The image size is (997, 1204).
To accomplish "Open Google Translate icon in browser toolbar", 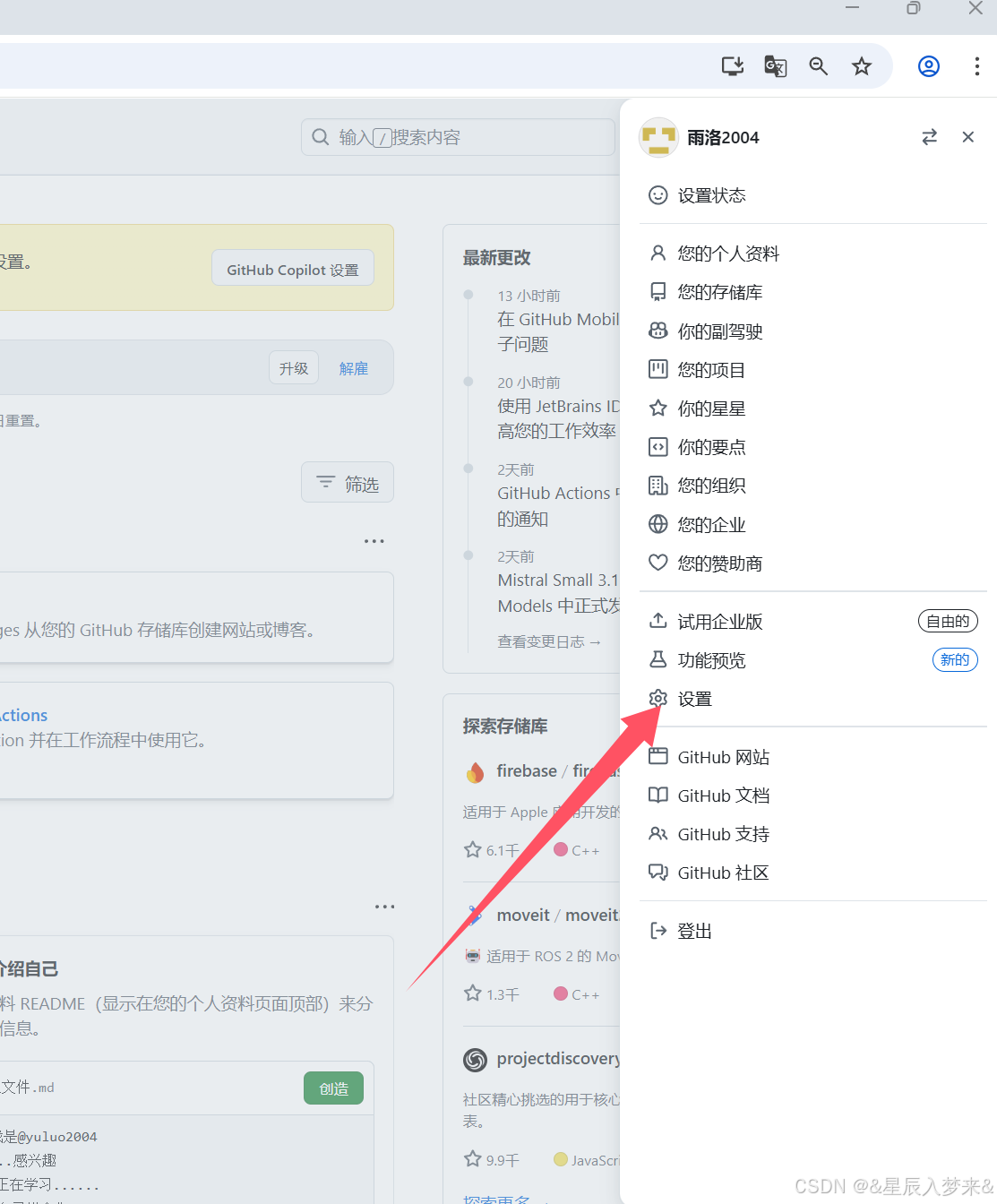I will (775, 65).
